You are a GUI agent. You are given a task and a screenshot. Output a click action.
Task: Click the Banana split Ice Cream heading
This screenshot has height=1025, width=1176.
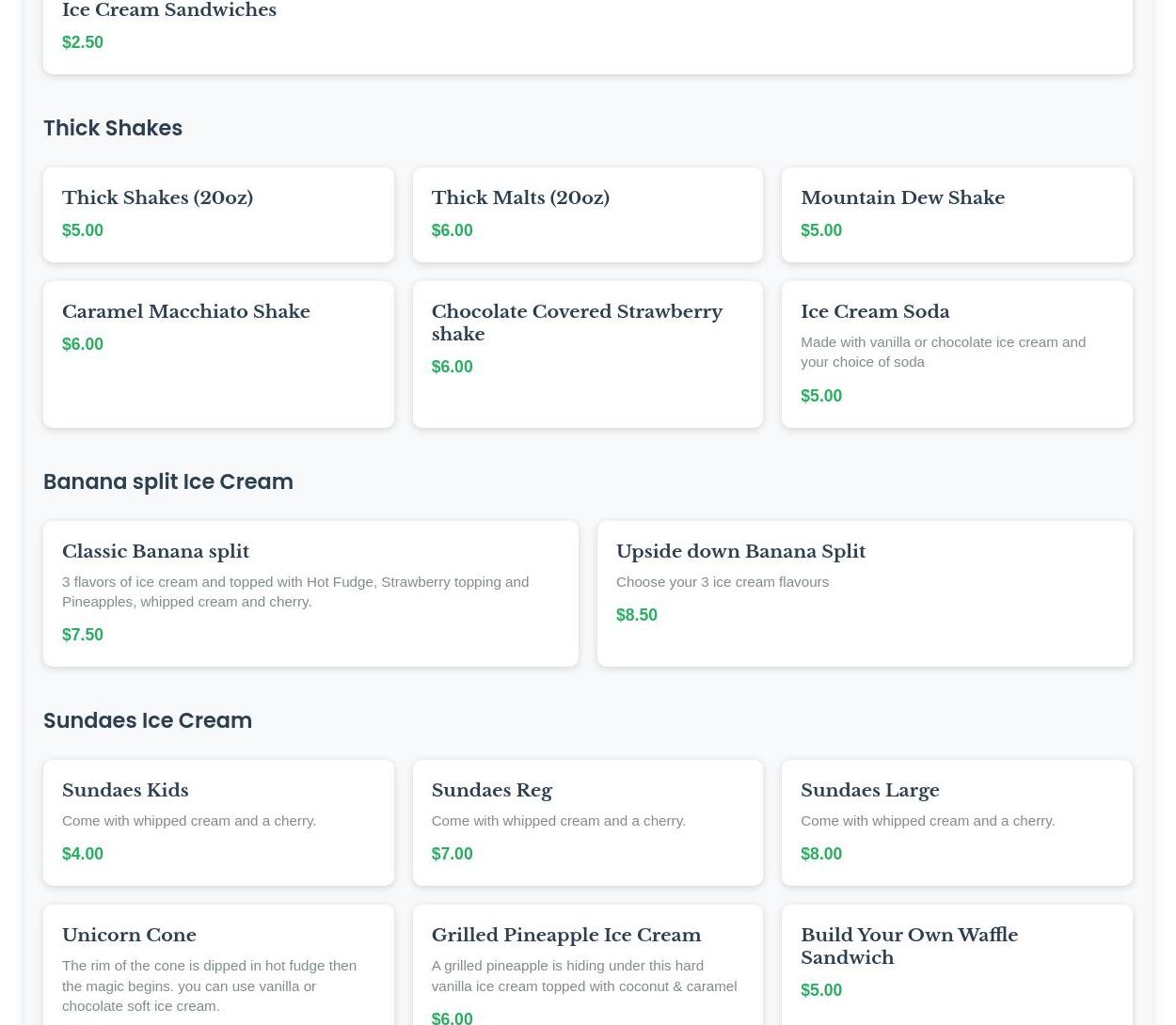(168, 481)
